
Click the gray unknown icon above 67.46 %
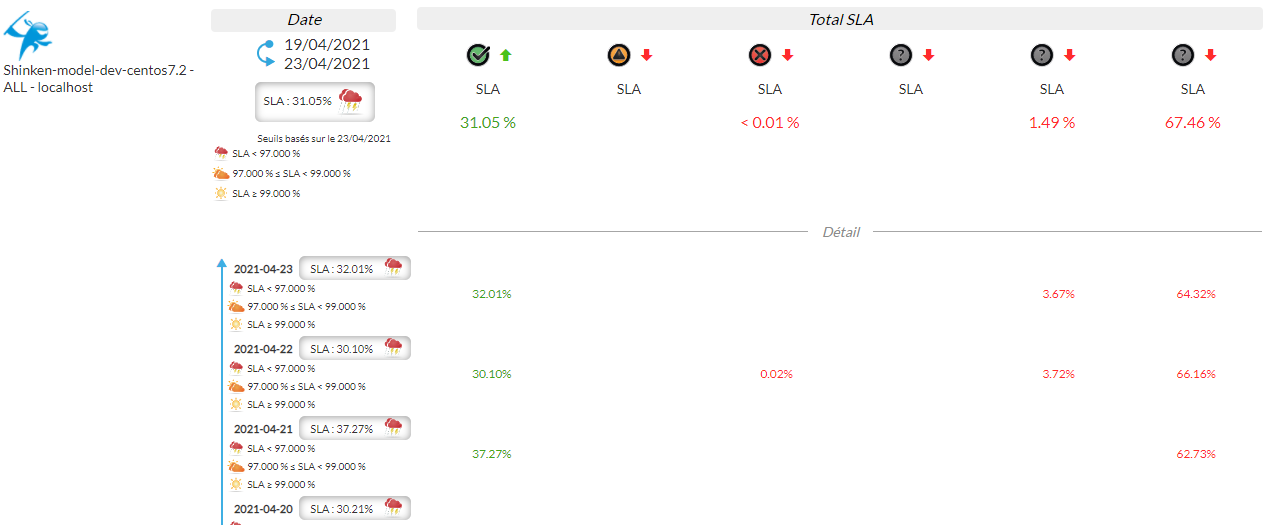[x=1183, y=55]
